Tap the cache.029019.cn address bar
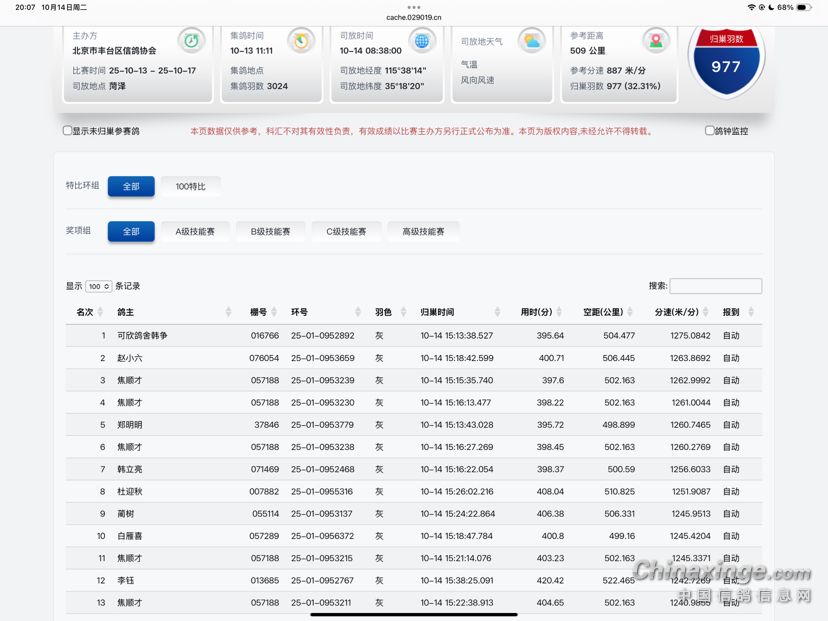This screenshot has height=621, width=828. (x=414, y=17)
